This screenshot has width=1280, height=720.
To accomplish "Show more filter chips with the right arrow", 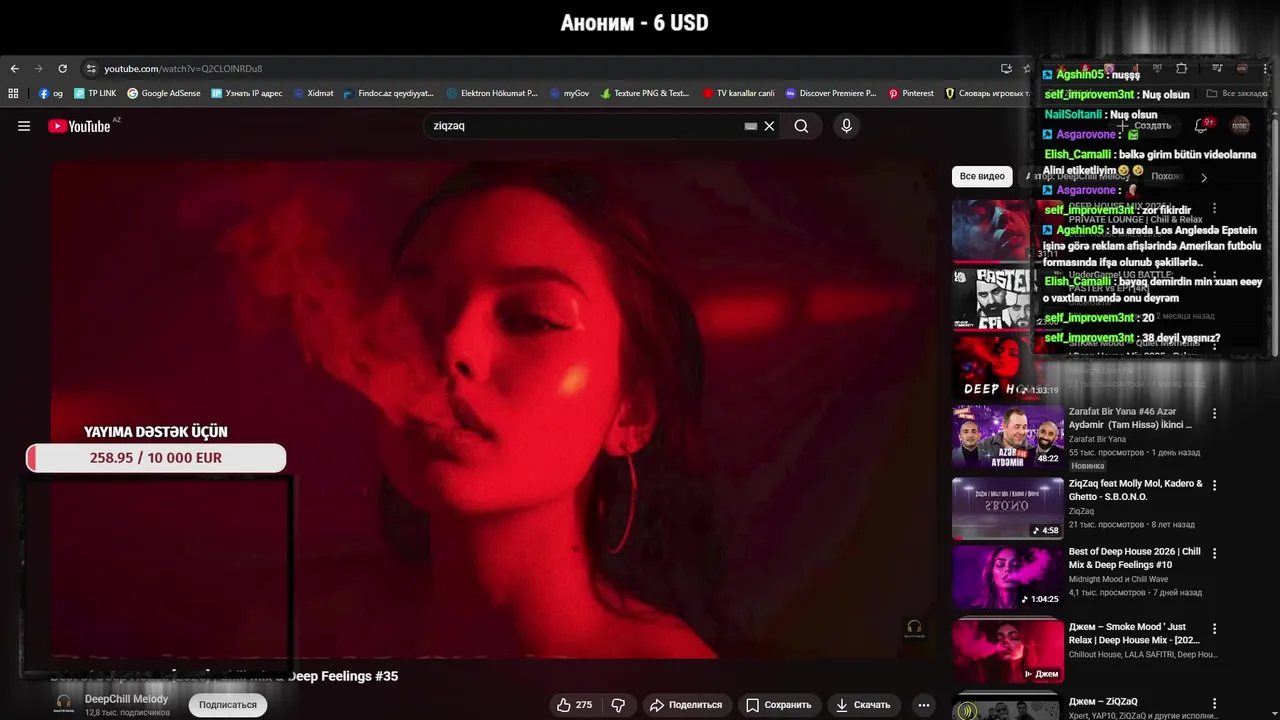I will [x=1204, y=177].
